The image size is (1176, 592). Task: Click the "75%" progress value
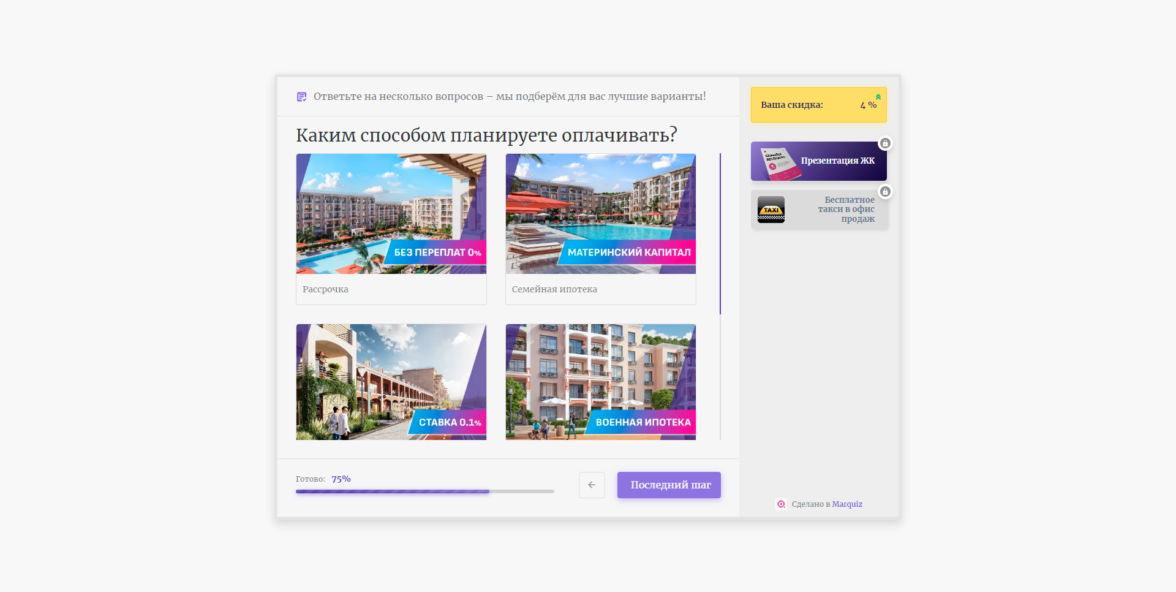click(341, 479)
